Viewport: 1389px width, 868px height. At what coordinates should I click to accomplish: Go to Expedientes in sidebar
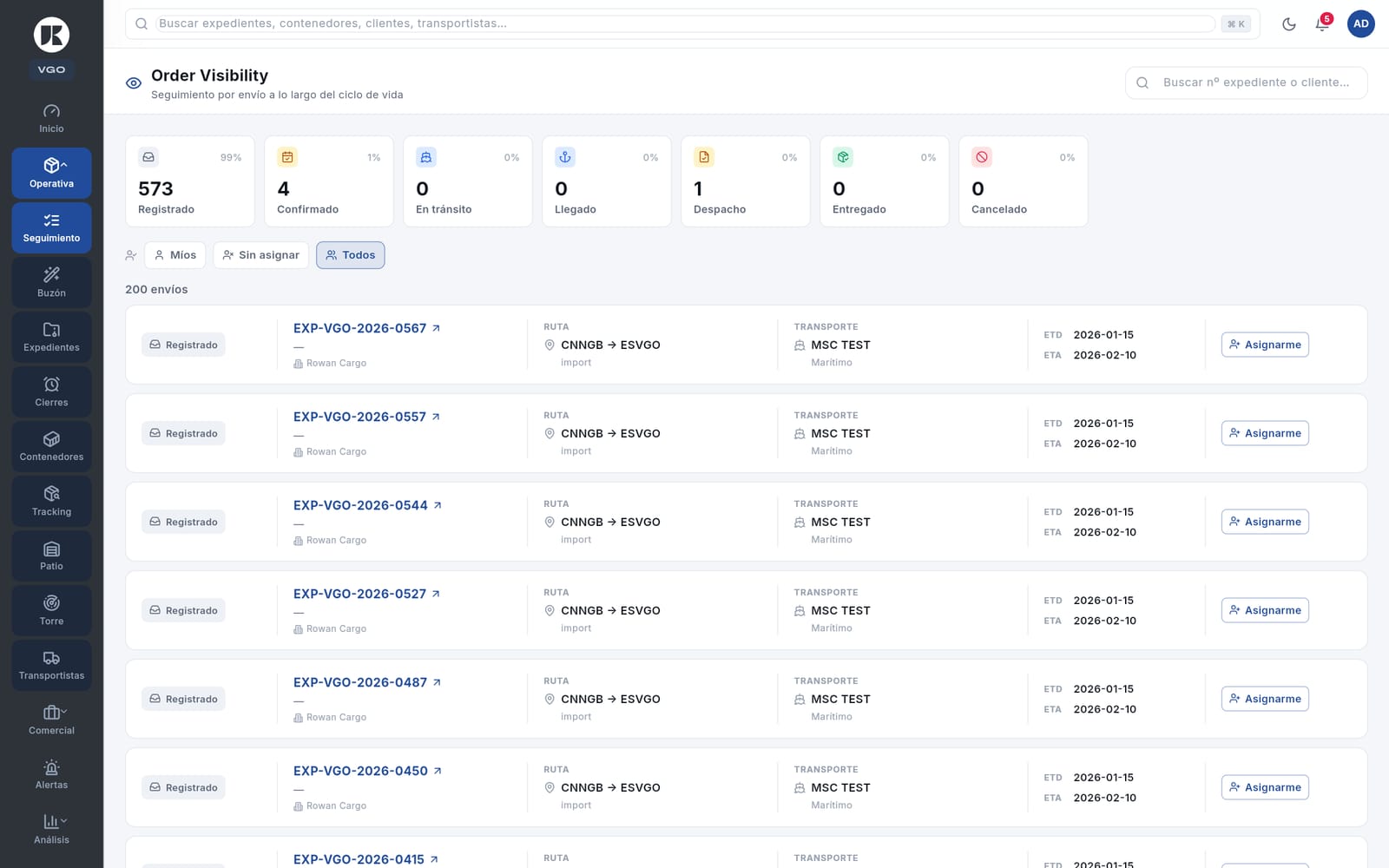pos(51,338)
